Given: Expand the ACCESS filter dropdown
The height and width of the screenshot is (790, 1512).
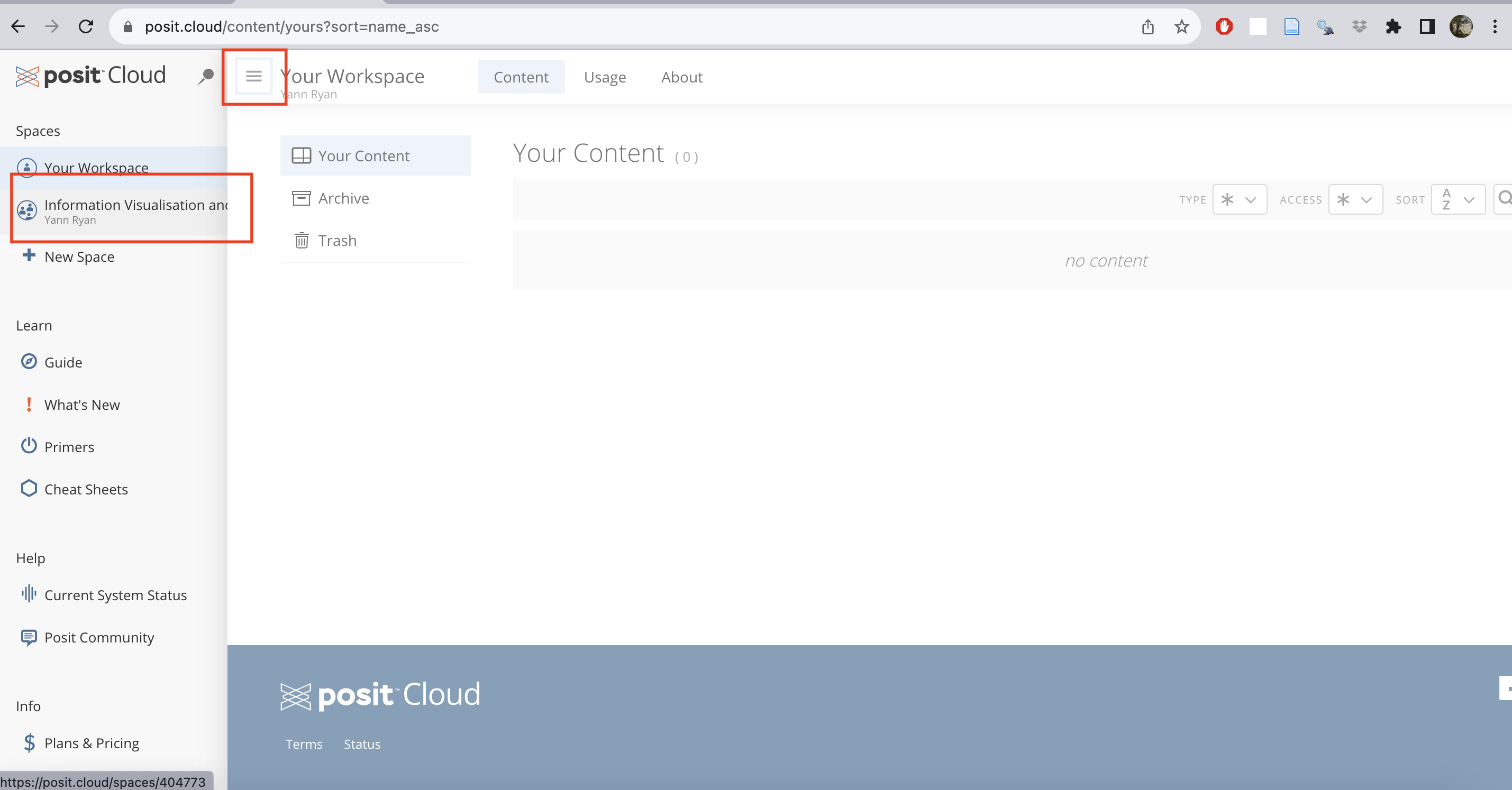Looking at the screenshot, I should (x=1355, y=199).
